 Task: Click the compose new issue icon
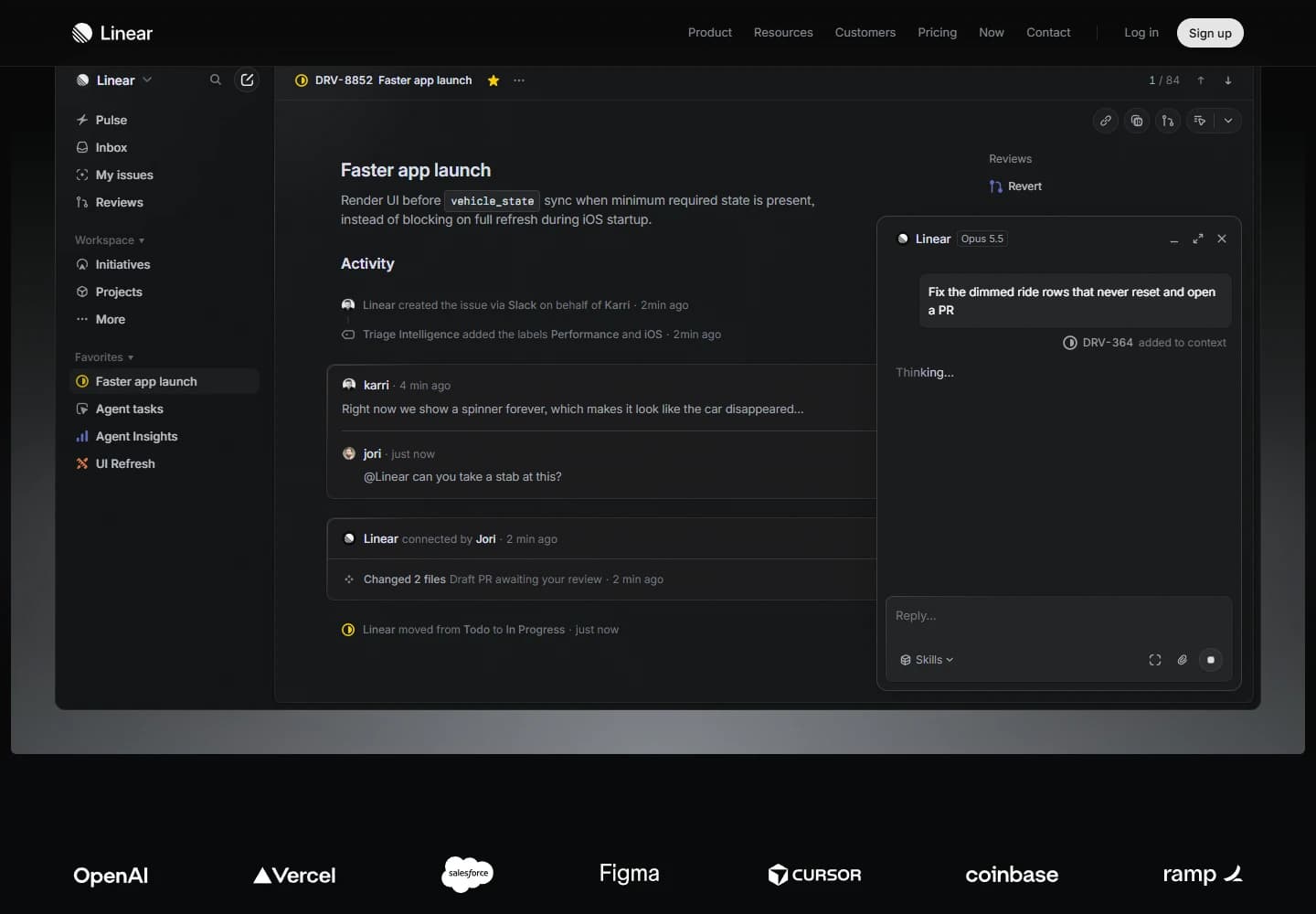[247, 80]
